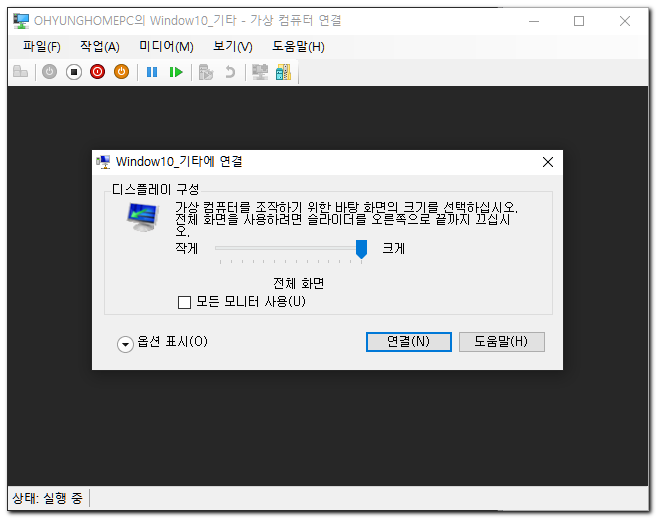656x518 pixels.
Task: Click the Revert arrow icon
Action: 229,72
